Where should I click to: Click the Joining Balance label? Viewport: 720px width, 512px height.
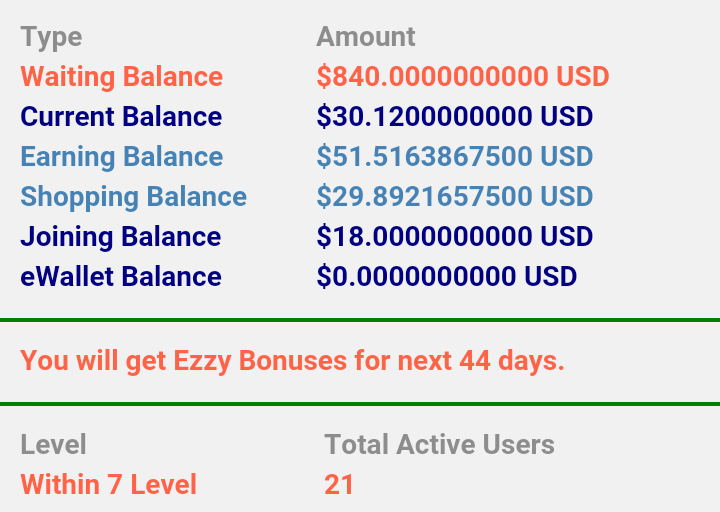(x=120, y=237)
